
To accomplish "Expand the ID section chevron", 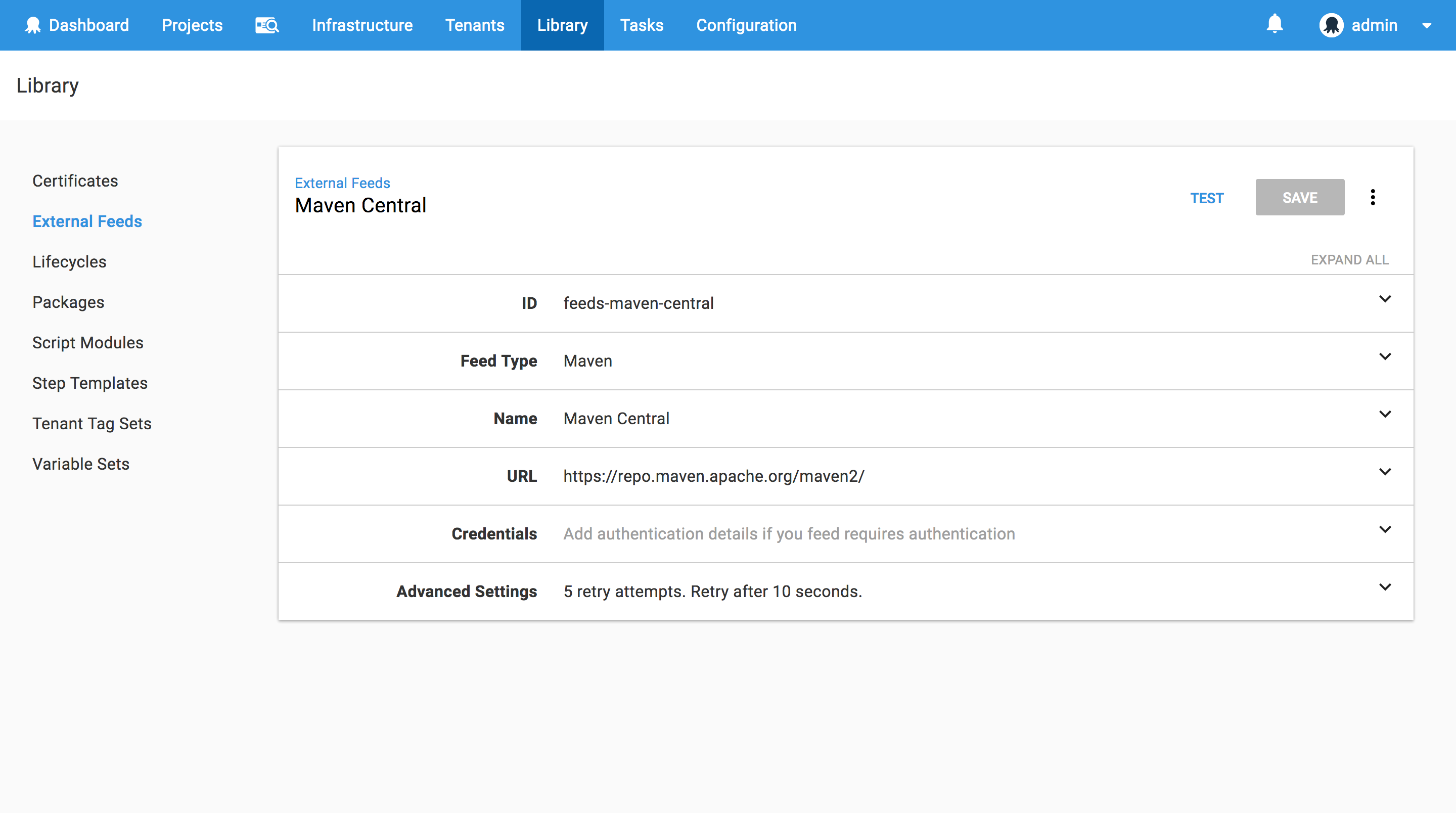I will click(x=1385, y=299).
